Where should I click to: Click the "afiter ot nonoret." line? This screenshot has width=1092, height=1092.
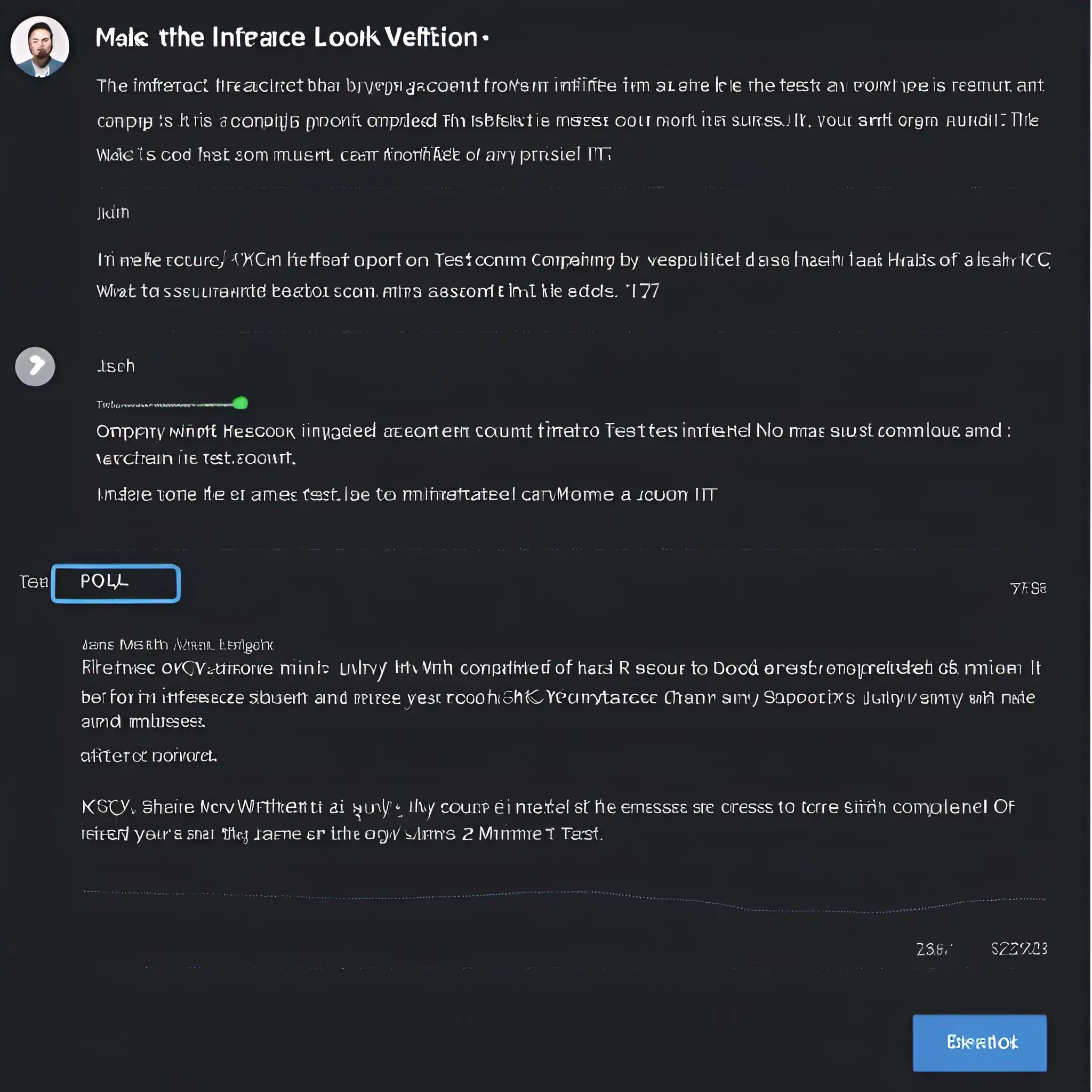149,756
